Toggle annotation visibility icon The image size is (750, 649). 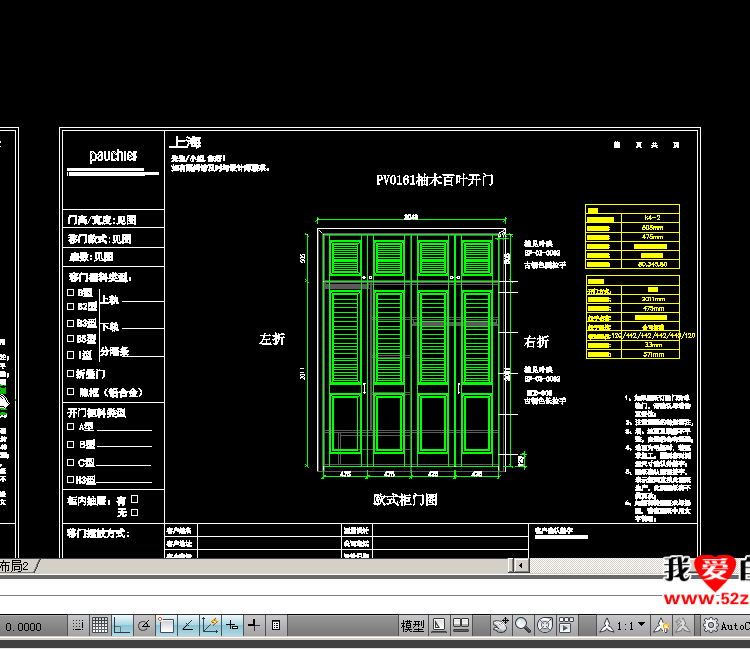pyautogui.click(x=662, y=625)
